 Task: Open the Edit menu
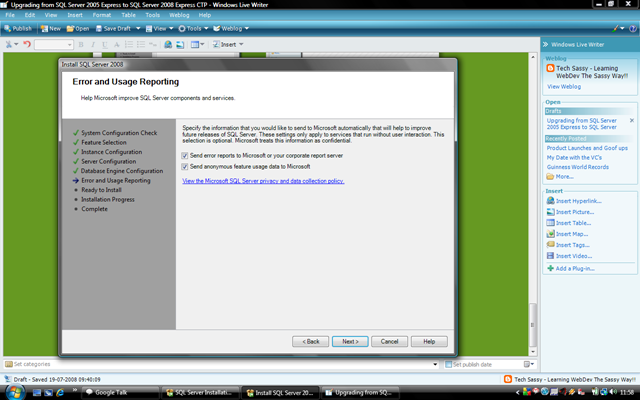click(30, 15)
